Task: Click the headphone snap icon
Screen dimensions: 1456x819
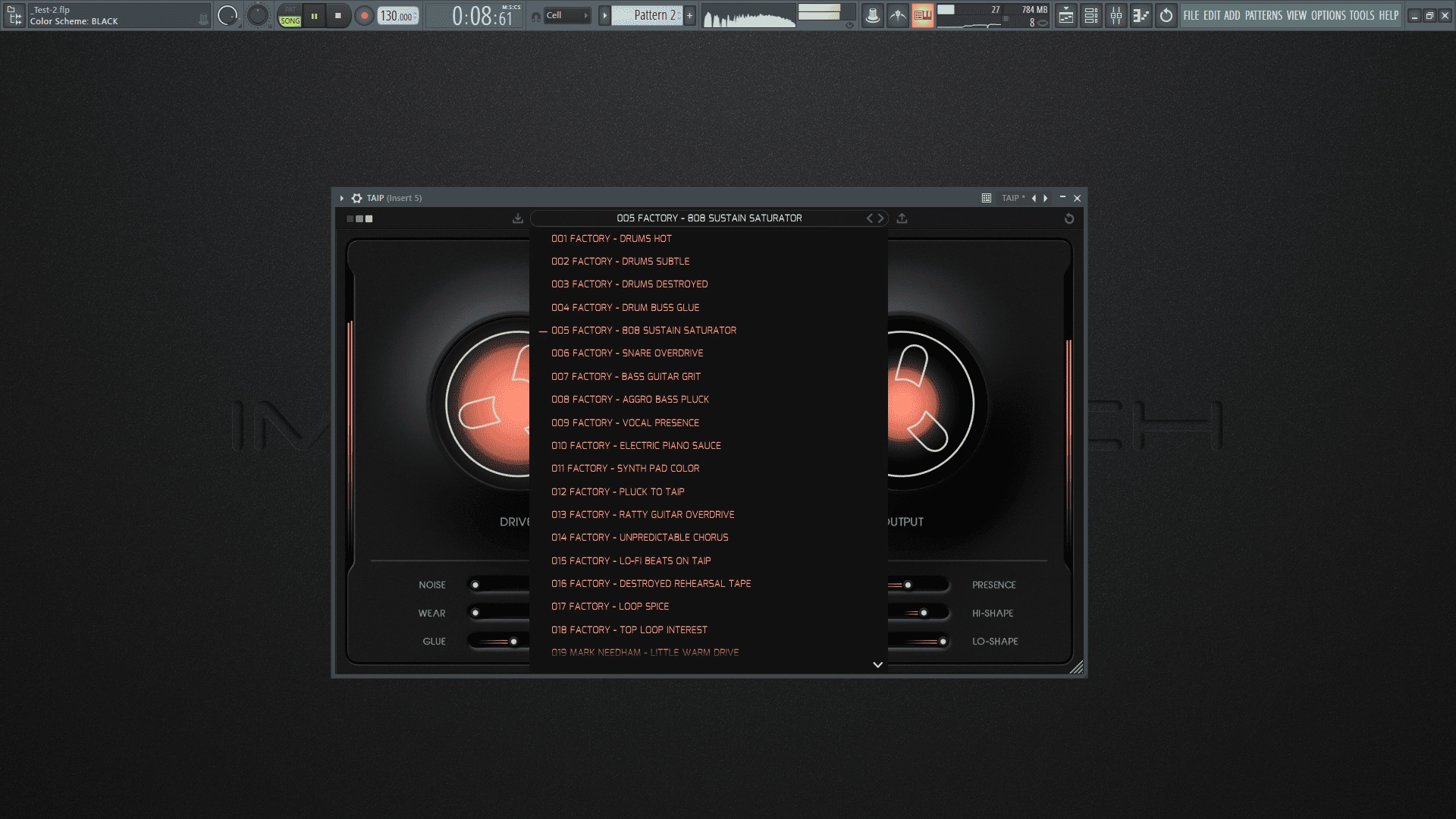Action: tap(536, 16)
